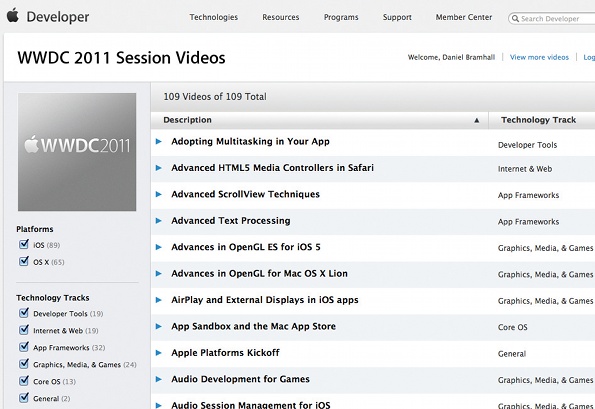Open Advanced ScrollView Techniques title
The height and width of the screenshot is (409, 595).
coord(246,194)
